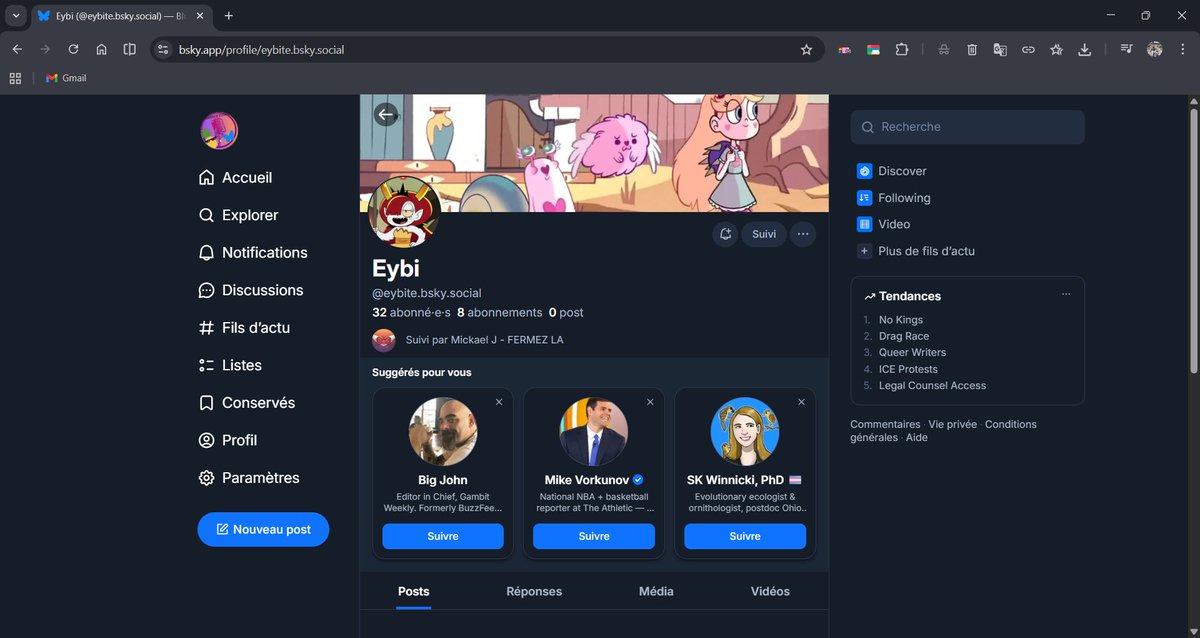
Task: Switch to the Média tab
Action: (656, 591)
